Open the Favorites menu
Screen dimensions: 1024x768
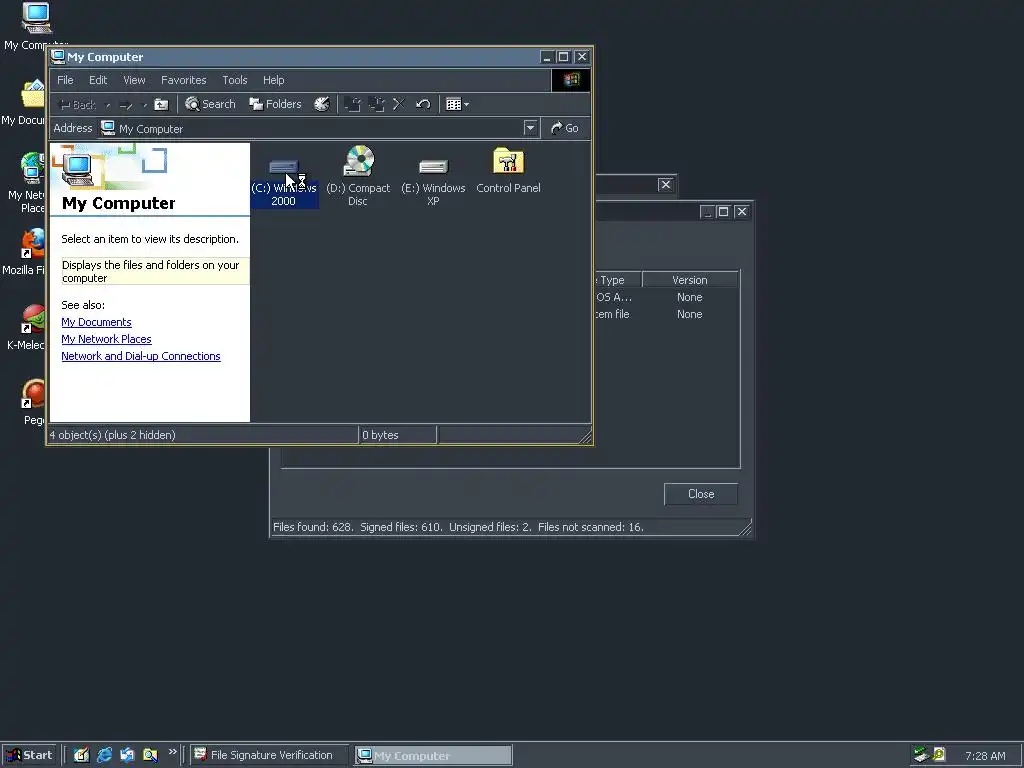click(184, 80)
